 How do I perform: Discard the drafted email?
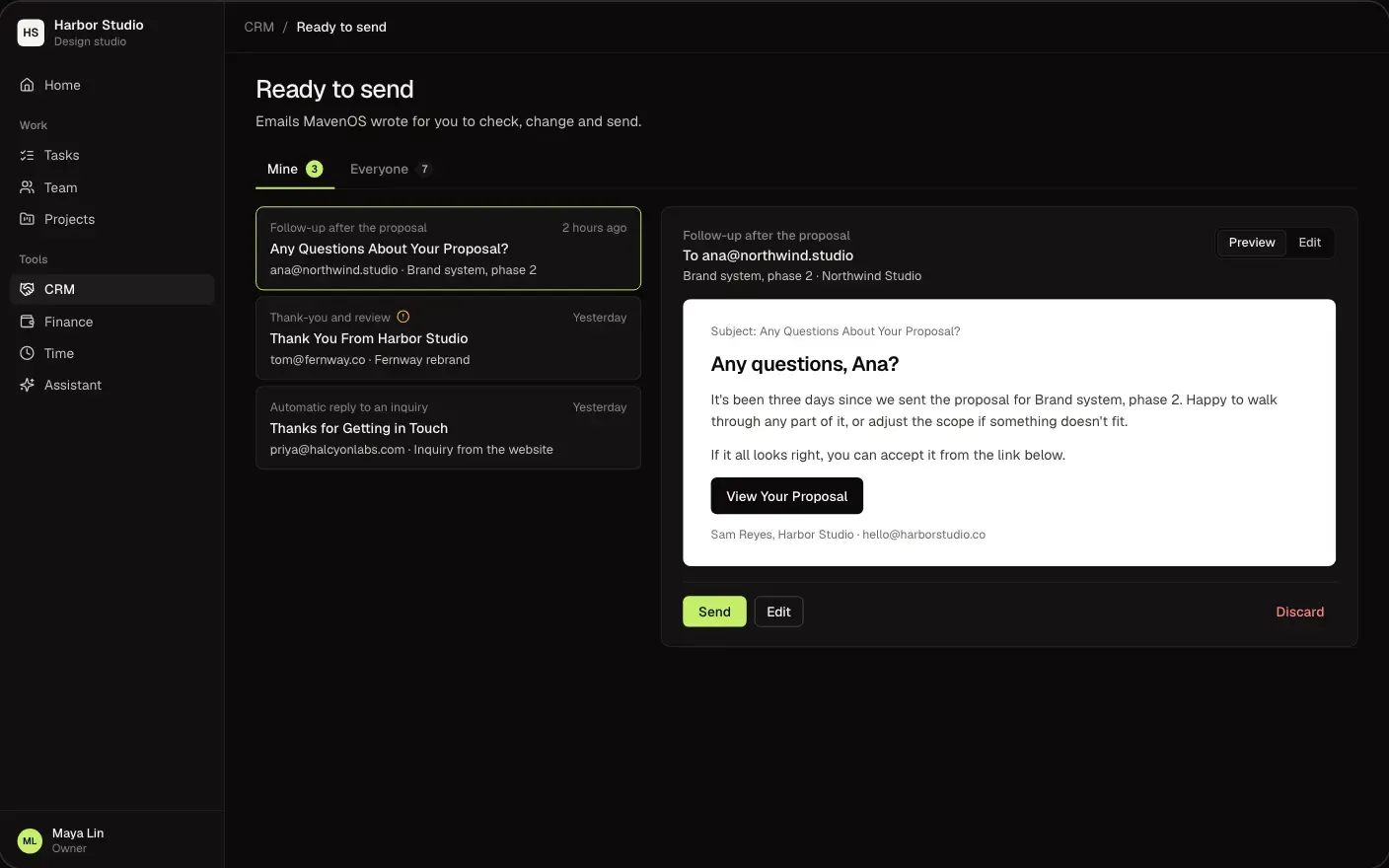click(x=1299, y=612)
